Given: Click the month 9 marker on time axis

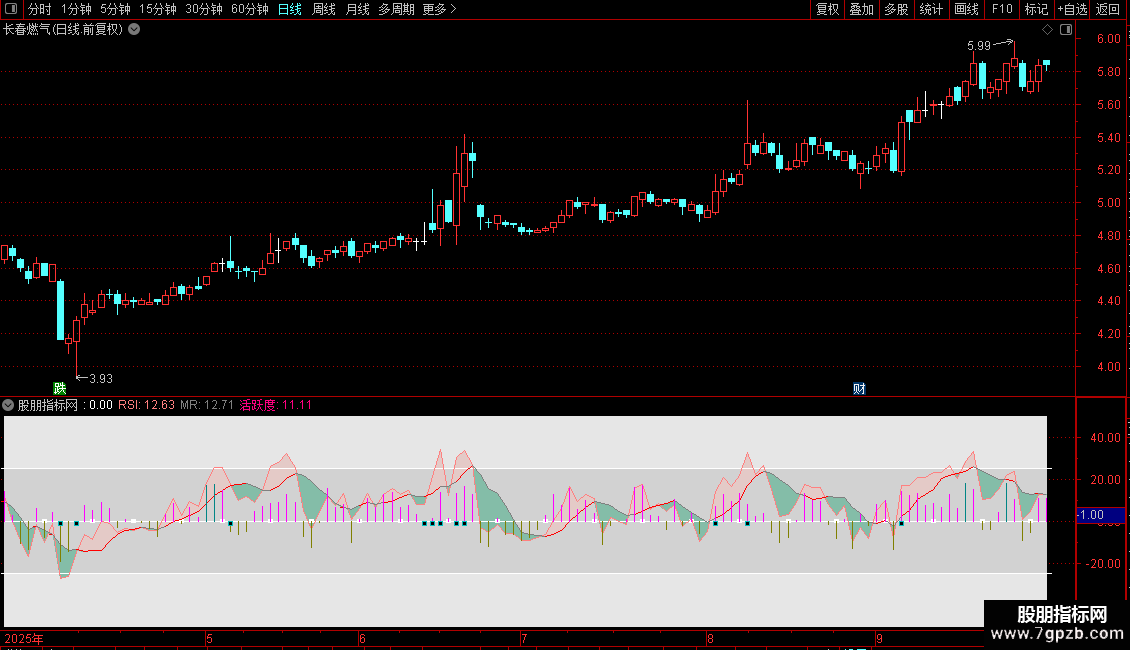Looking at the screenshot, I should [879, 638].
